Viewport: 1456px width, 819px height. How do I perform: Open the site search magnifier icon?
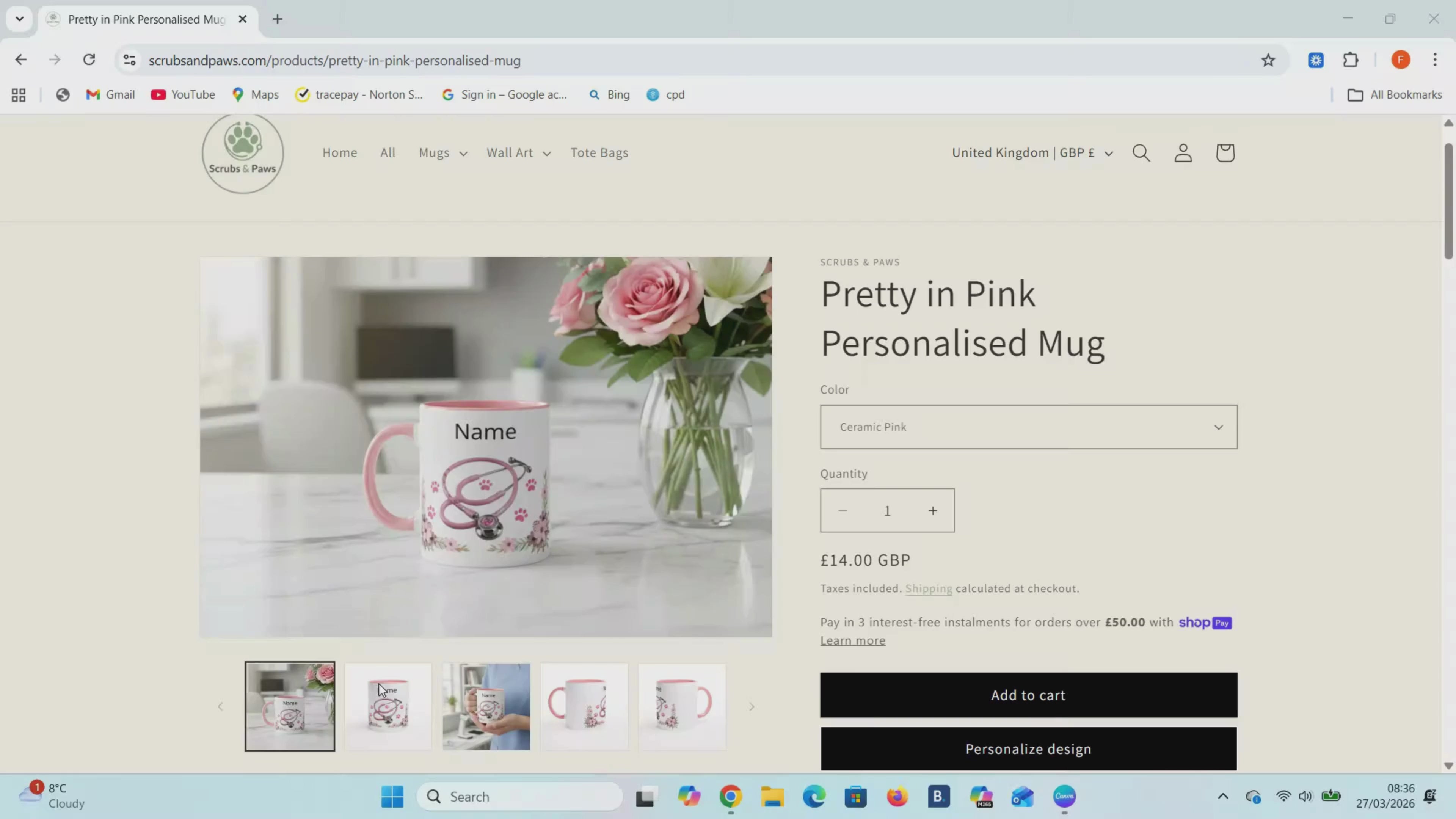coord(1141,152)
